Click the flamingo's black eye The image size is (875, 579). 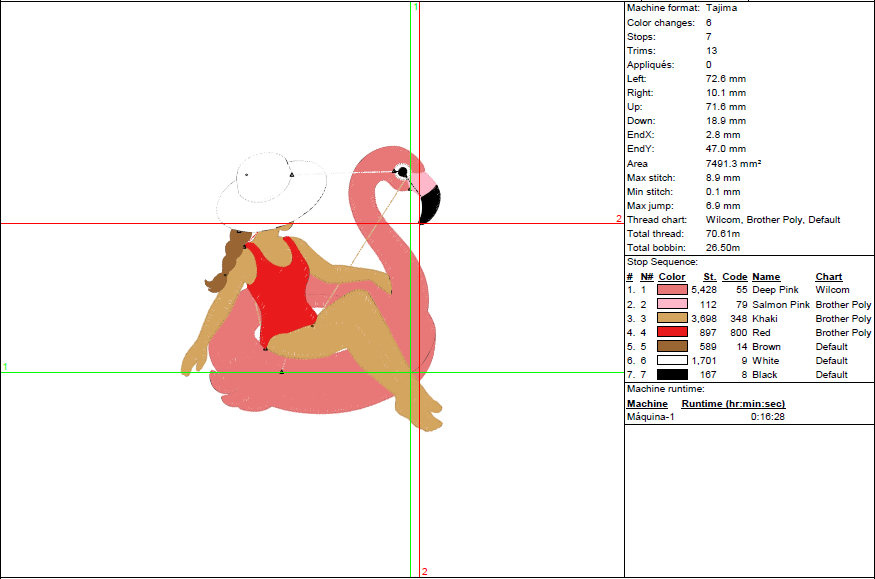(403, 172)
